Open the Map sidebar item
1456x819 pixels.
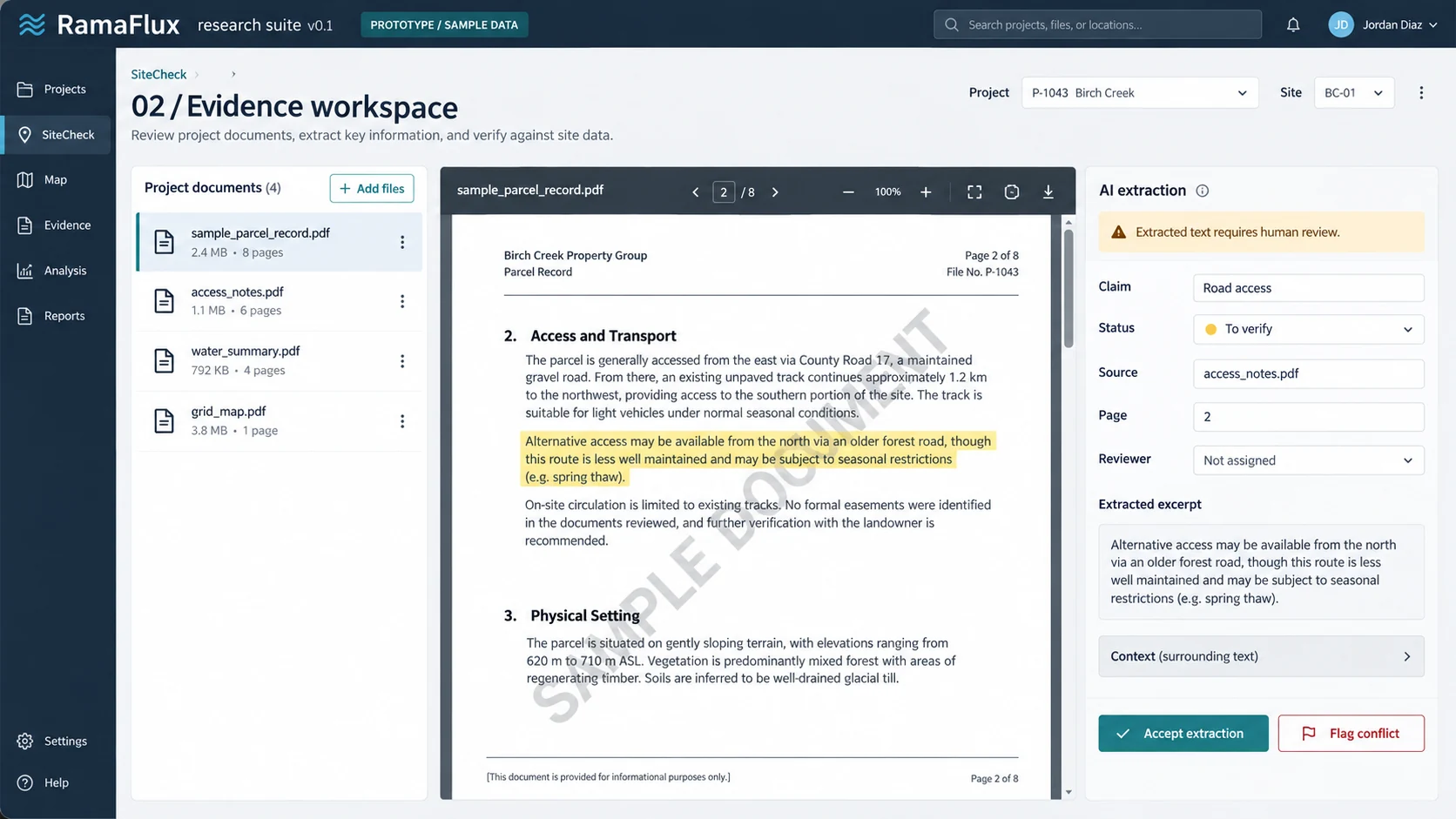pos(56,180)
